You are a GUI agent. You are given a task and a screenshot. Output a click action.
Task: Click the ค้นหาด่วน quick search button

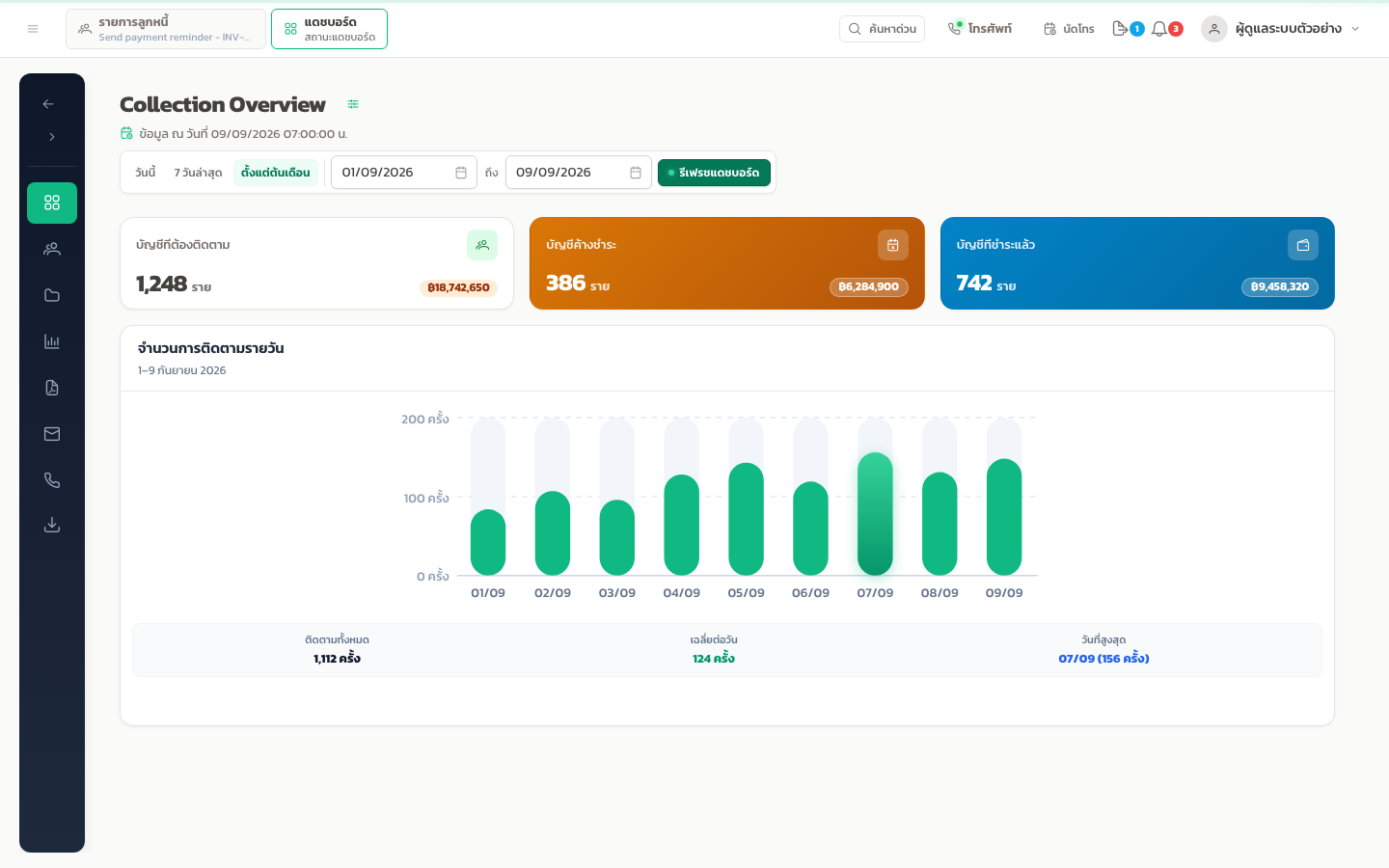[882, 29]
